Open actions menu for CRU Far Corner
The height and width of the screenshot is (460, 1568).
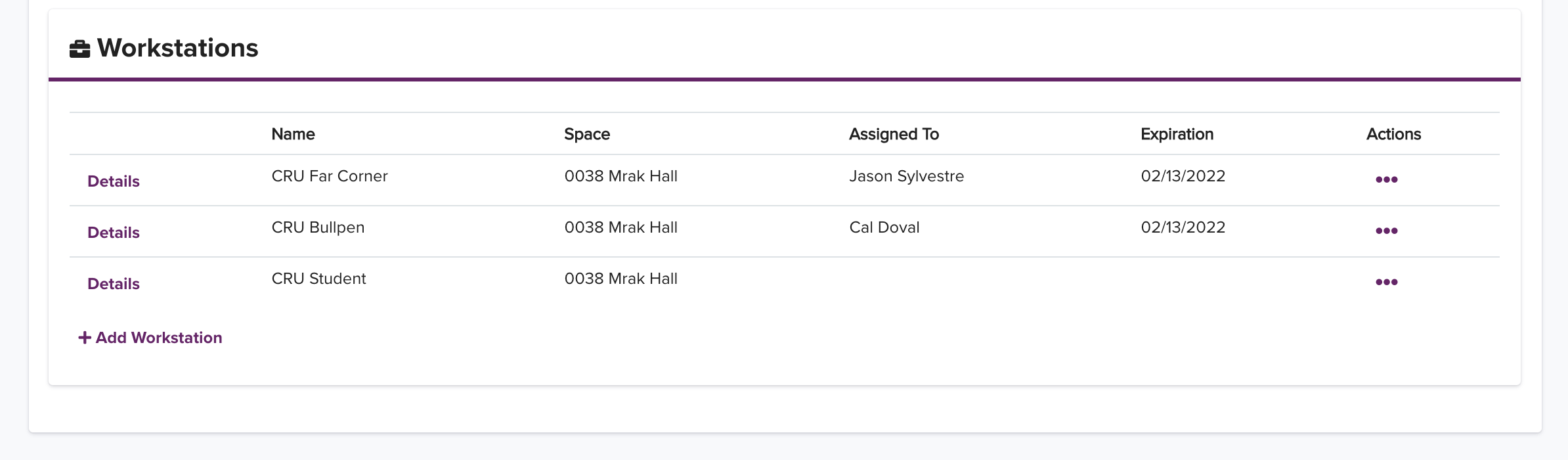[x=1386, y=179]
